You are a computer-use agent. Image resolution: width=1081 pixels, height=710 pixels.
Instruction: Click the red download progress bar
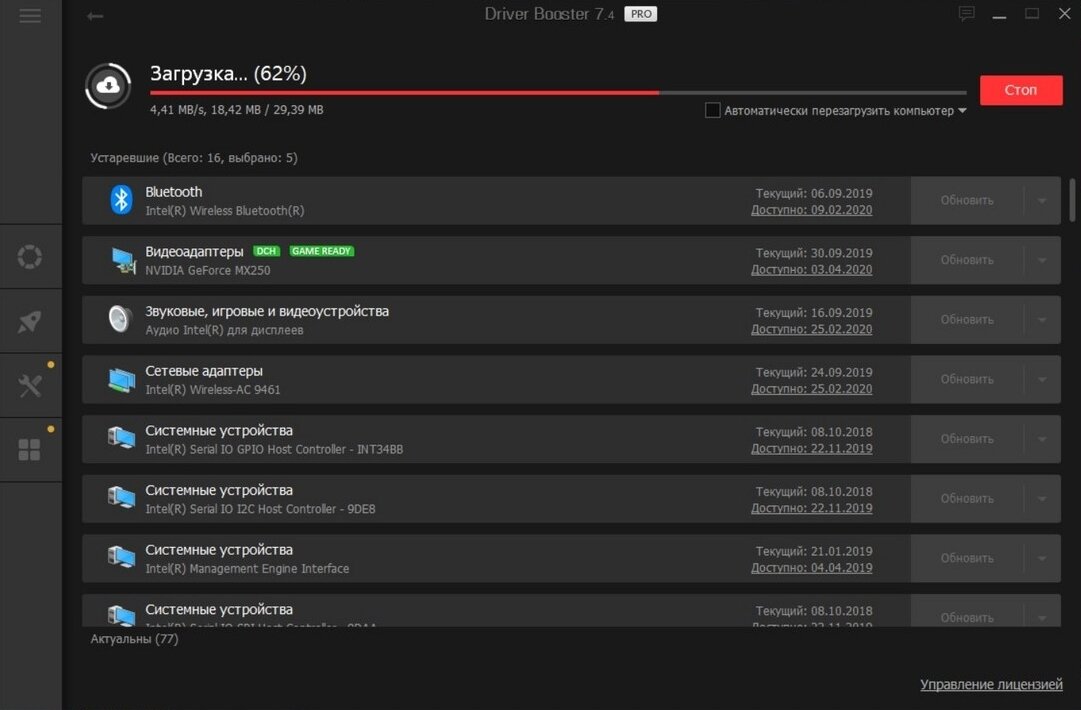pos(558,92)
